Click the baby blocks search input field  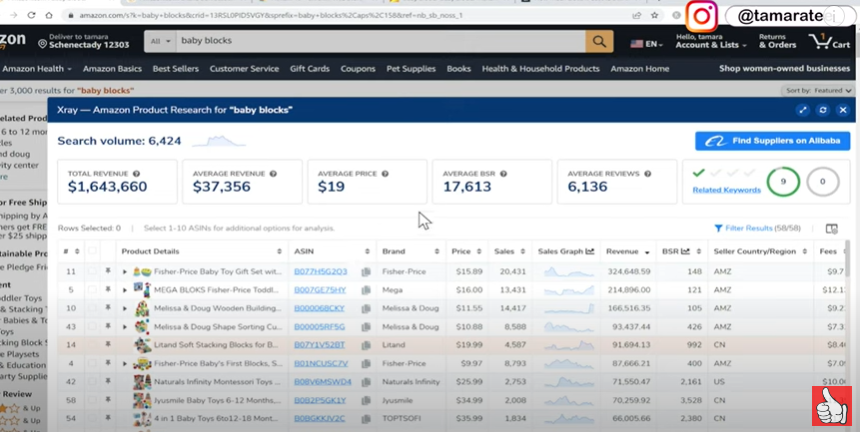(381, 41)
